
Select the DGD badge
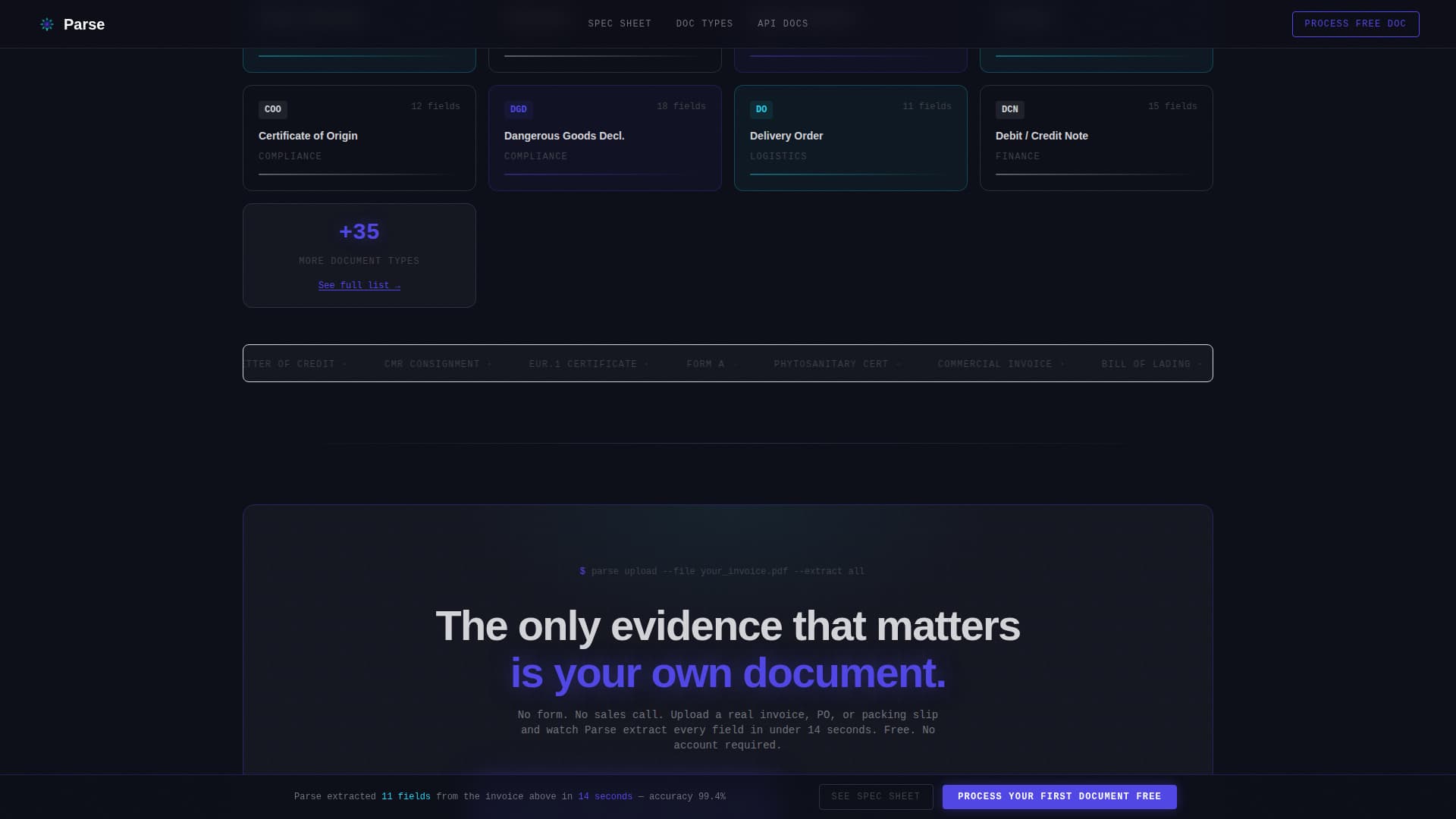(519, 109)
